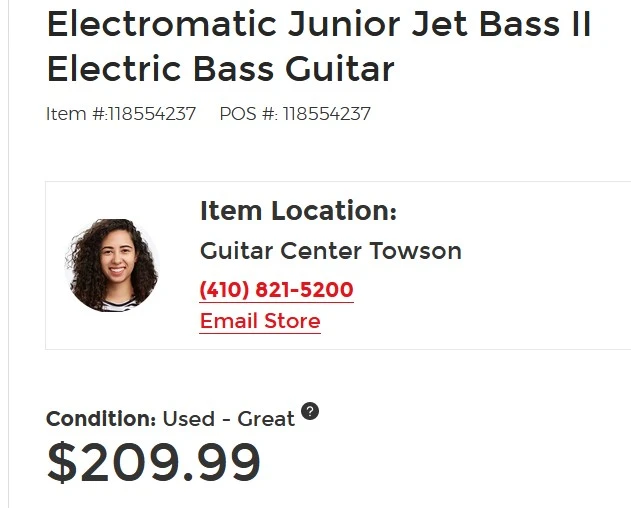The width and height of the screenshot is (631, 508).
Task: Click the Item # label text
Action: pos(75,114)
